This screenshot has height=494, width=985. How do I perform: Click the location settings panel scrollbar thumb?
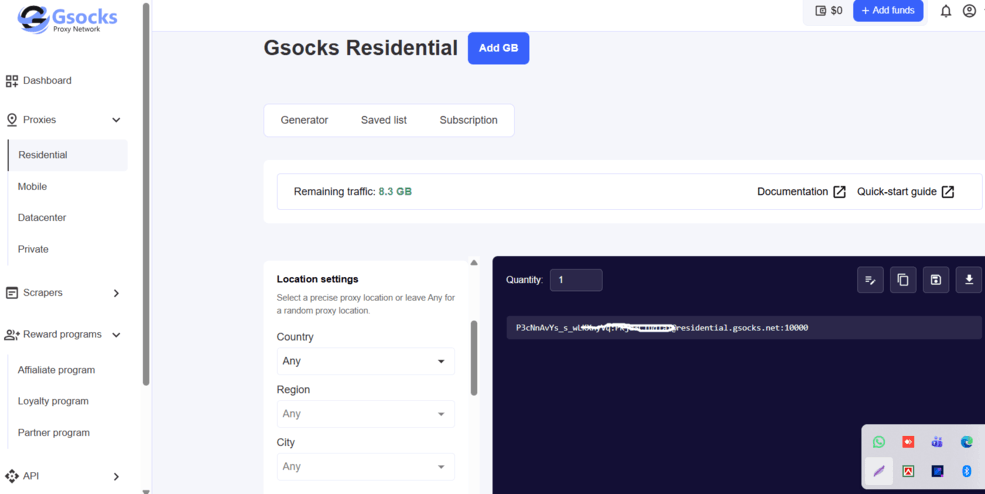[x=474, y=358]
